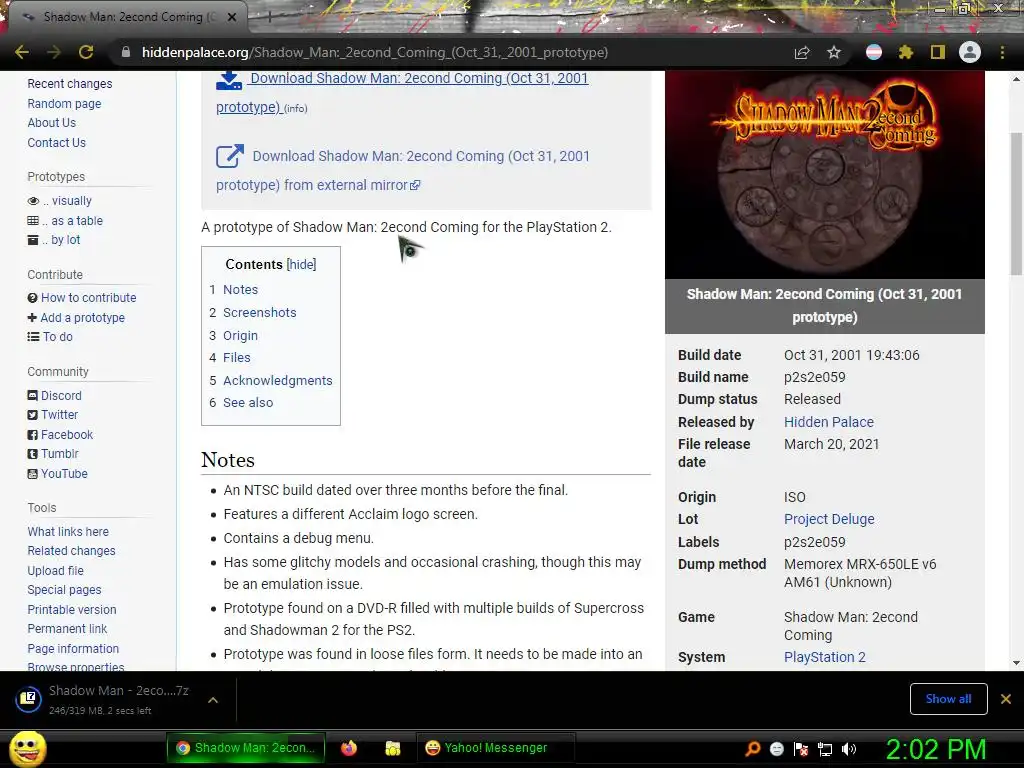
Task: Click the round white tray icon
Action: (776, 749)
